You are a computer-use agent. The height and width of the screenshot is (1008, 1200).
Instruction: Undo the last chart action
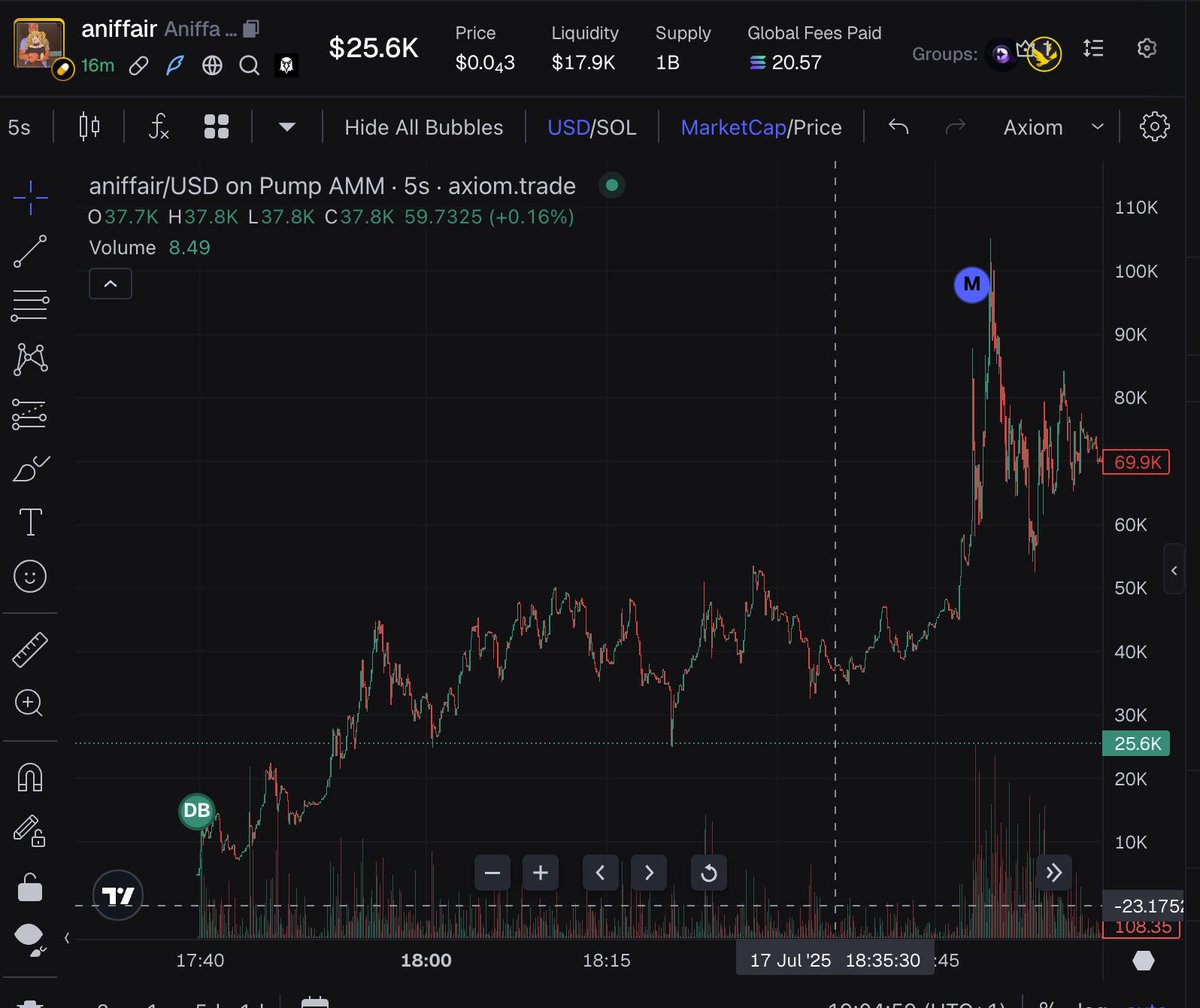[898, 127]
